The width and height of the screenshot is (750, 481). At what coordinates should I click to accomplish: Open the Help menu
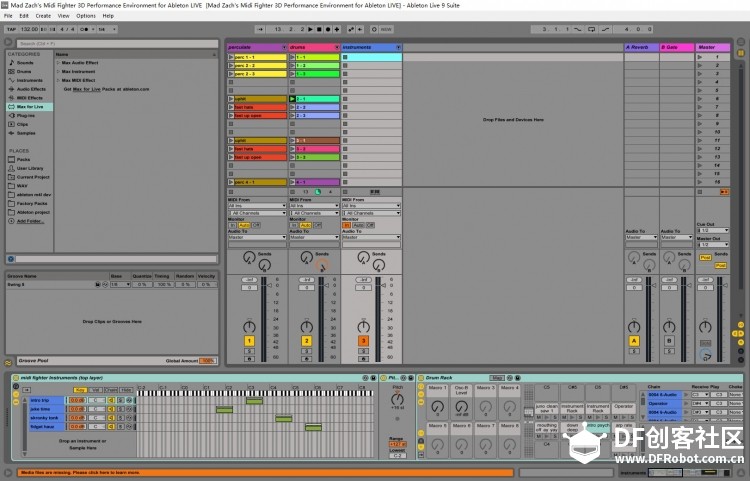109,16
